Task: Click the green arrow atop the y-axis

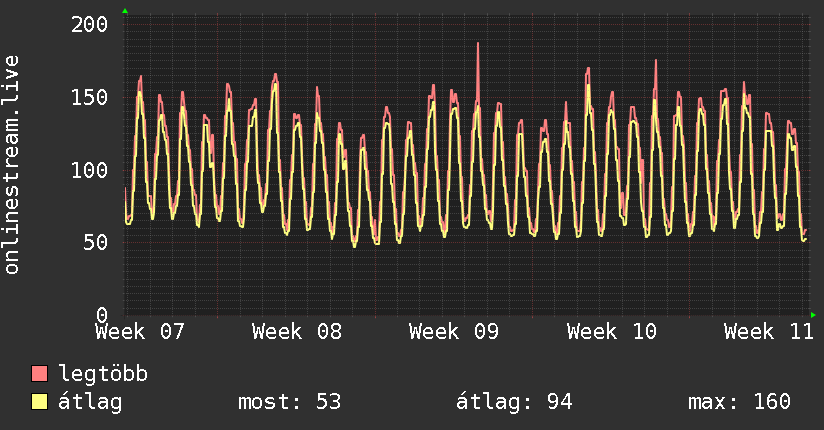Action: 125,11
